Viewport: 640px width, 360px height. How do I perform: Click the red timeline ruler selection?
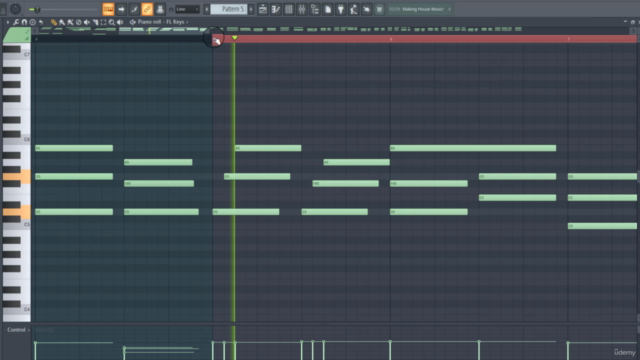(424, 39)
